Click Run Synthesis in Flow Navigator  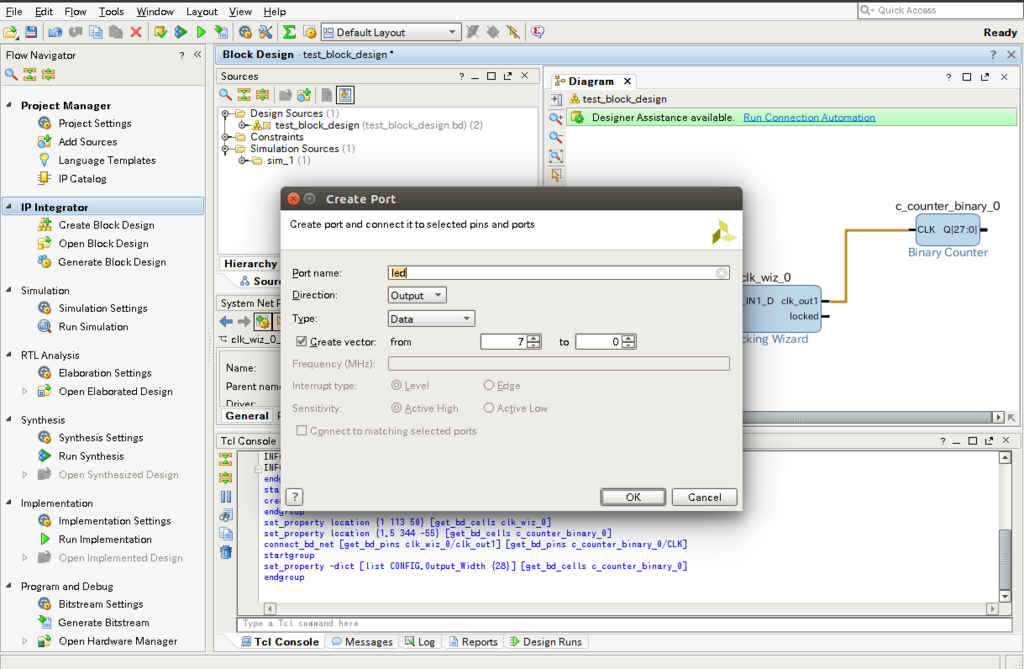[x=91, y=456]
